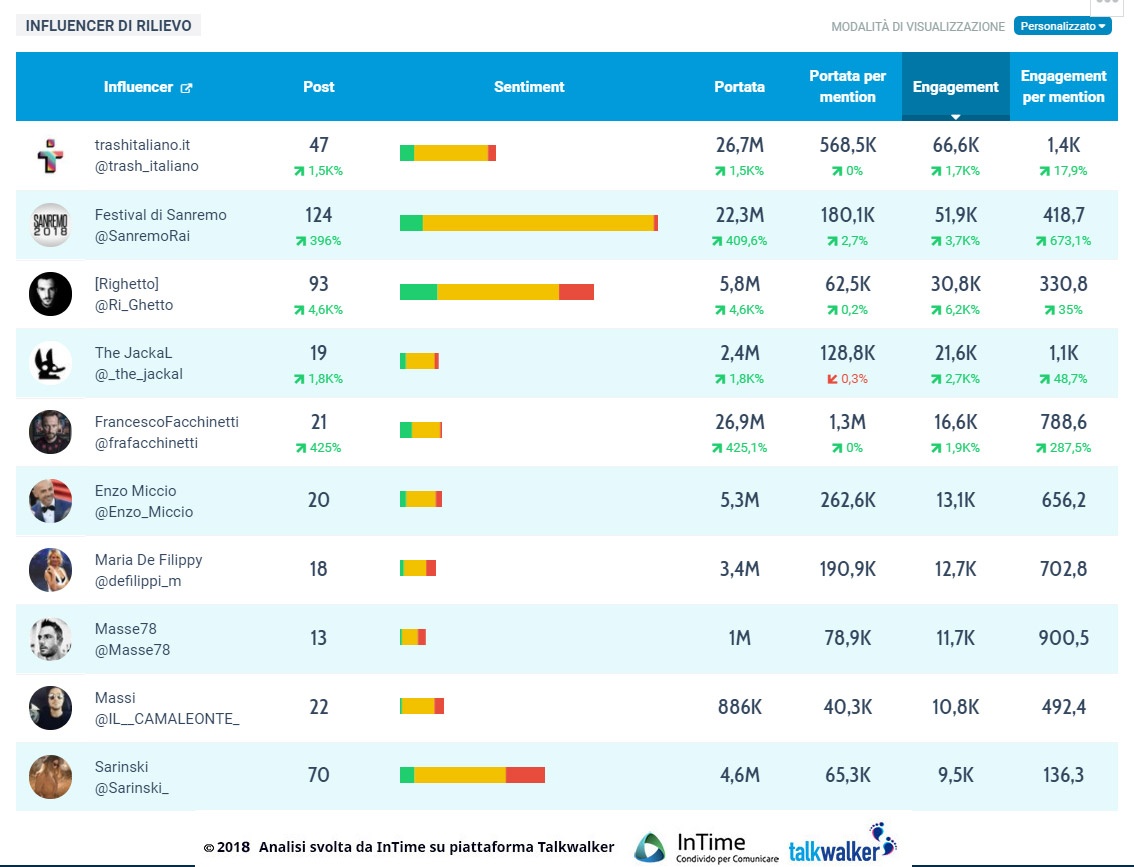The width and height of the screenshot is (1134, 867).
Task: Click the 673,1% Engagement per mention change
Action: pos(1063,241)
